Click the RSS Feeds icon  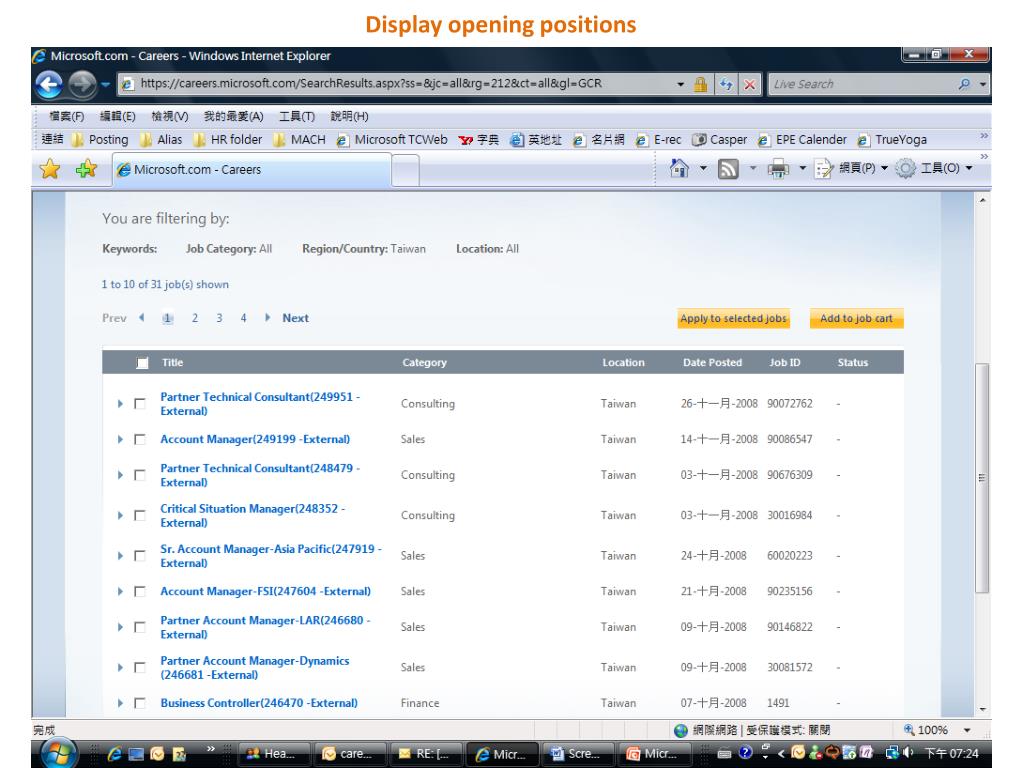click(x=728, y=168)
